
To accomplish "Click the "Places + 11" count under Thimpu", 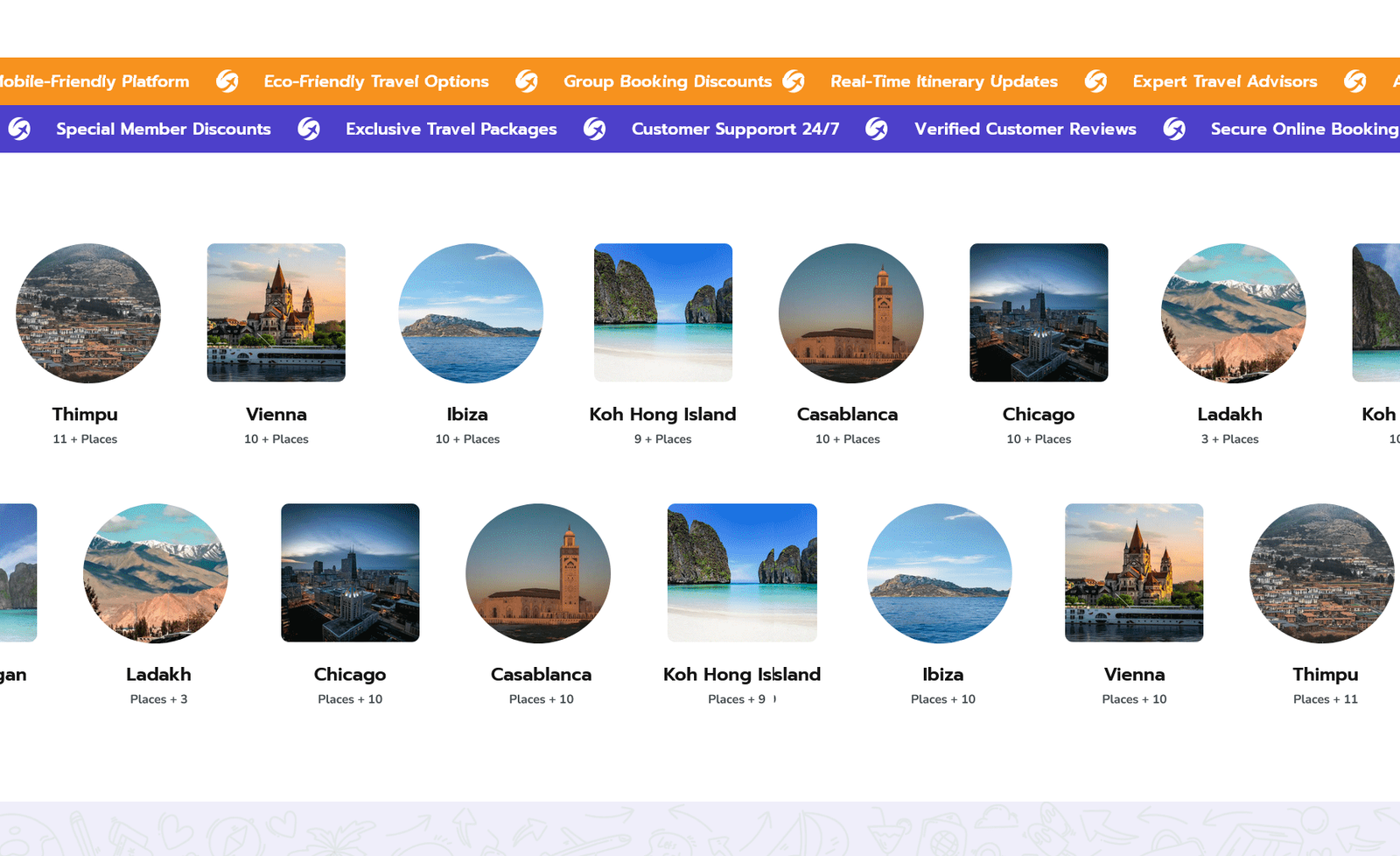I will [x=1326, y=699].
